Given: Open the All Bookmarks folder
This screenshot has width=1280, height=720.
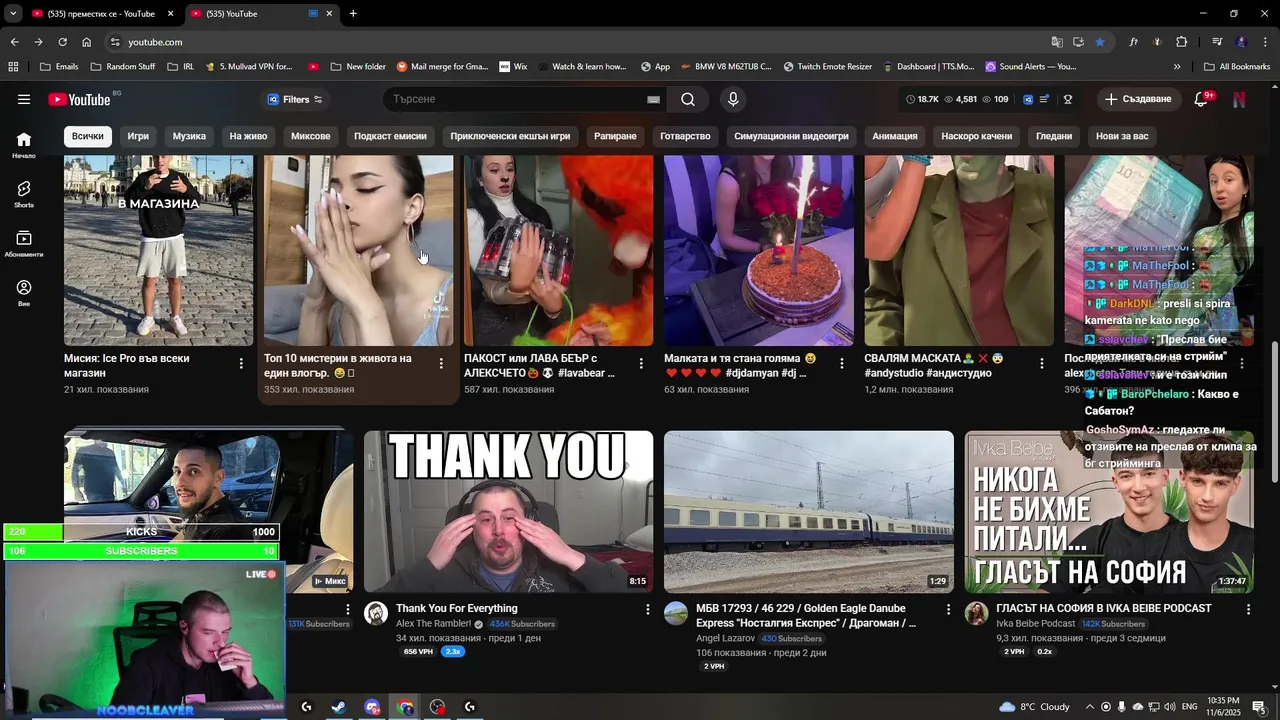Looking at the screenshot, I should [x=1237, y=67].
